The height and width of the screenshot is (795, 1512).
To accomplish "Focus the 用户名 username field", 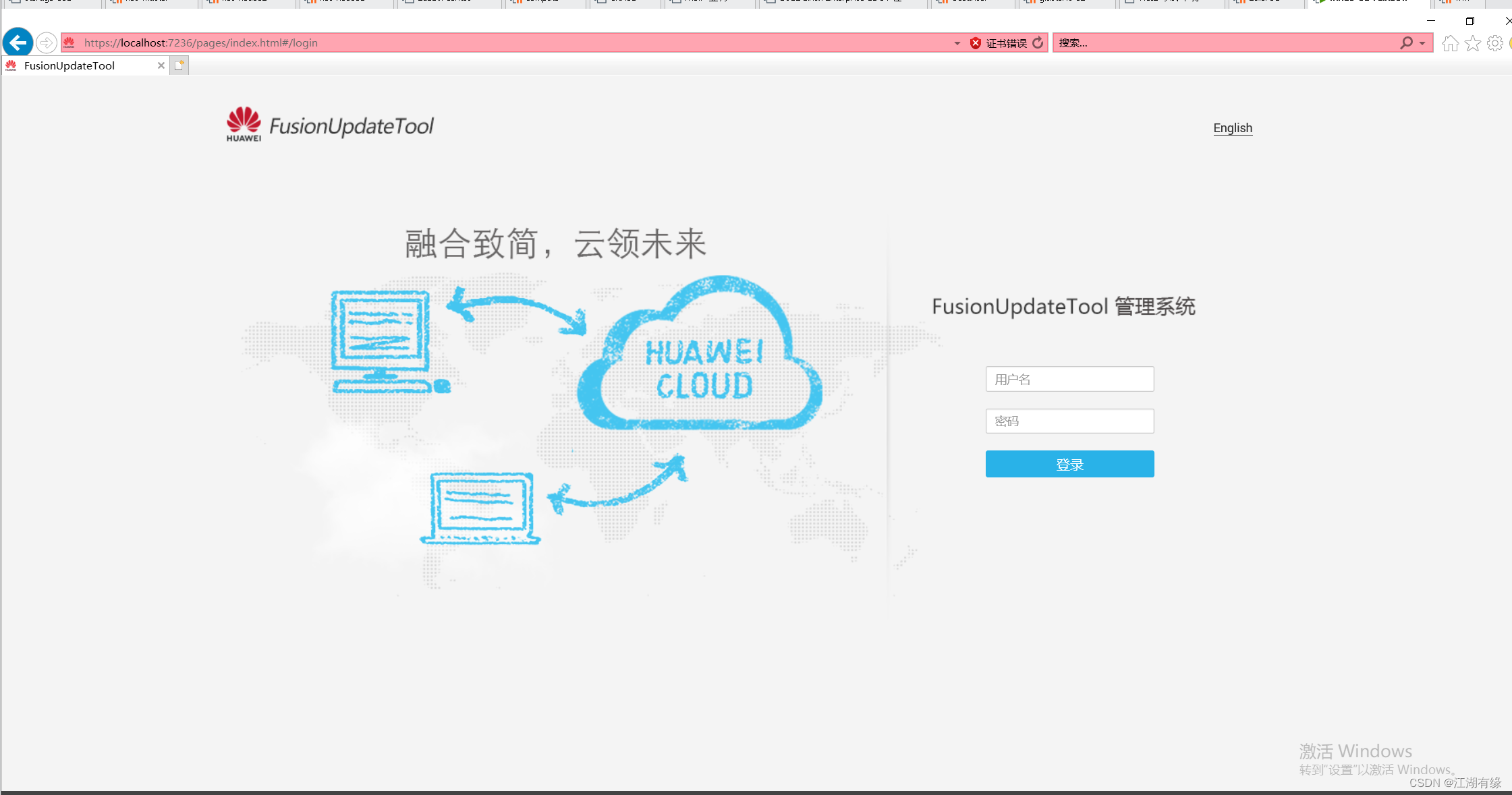I will (1069, 379).
